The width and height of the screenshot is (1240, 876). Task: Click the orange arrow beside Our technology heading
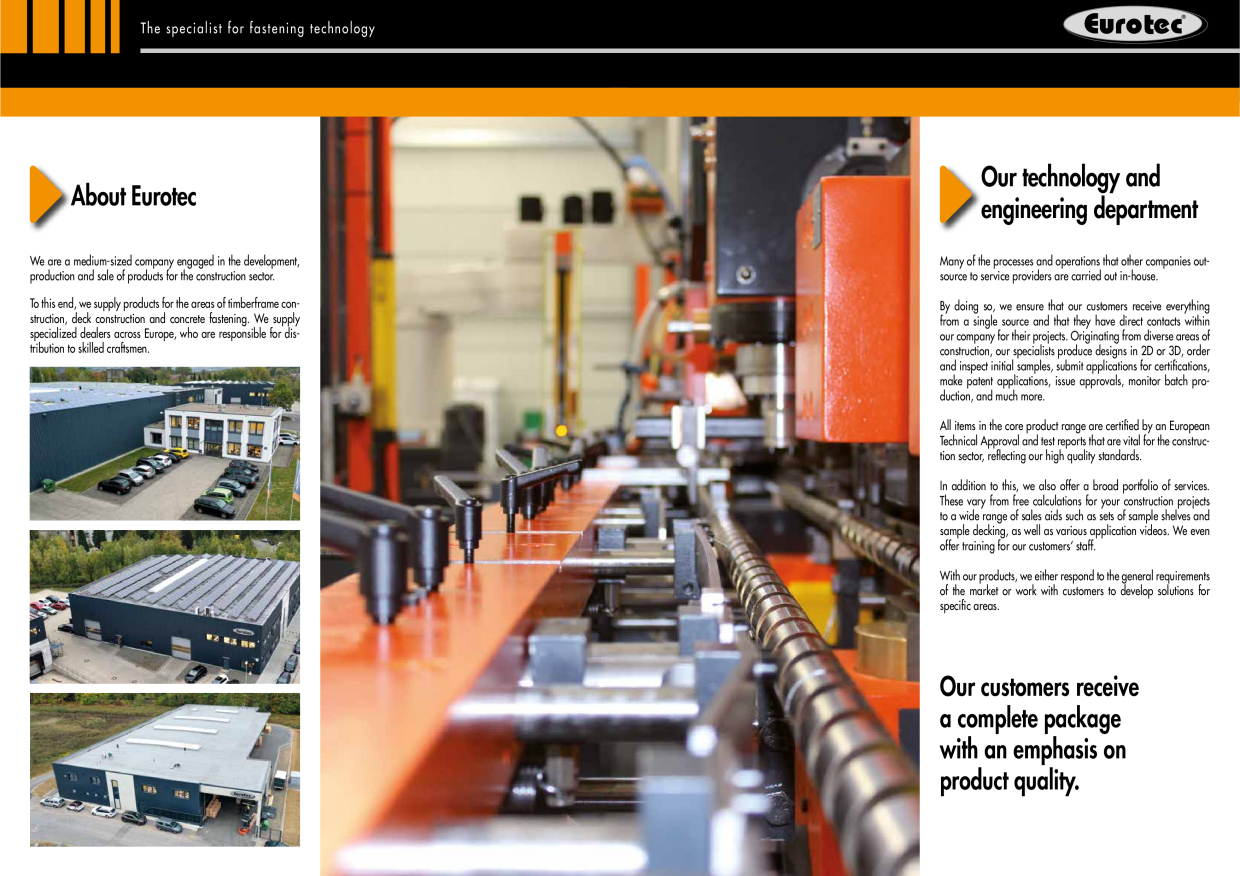point(957,194)
